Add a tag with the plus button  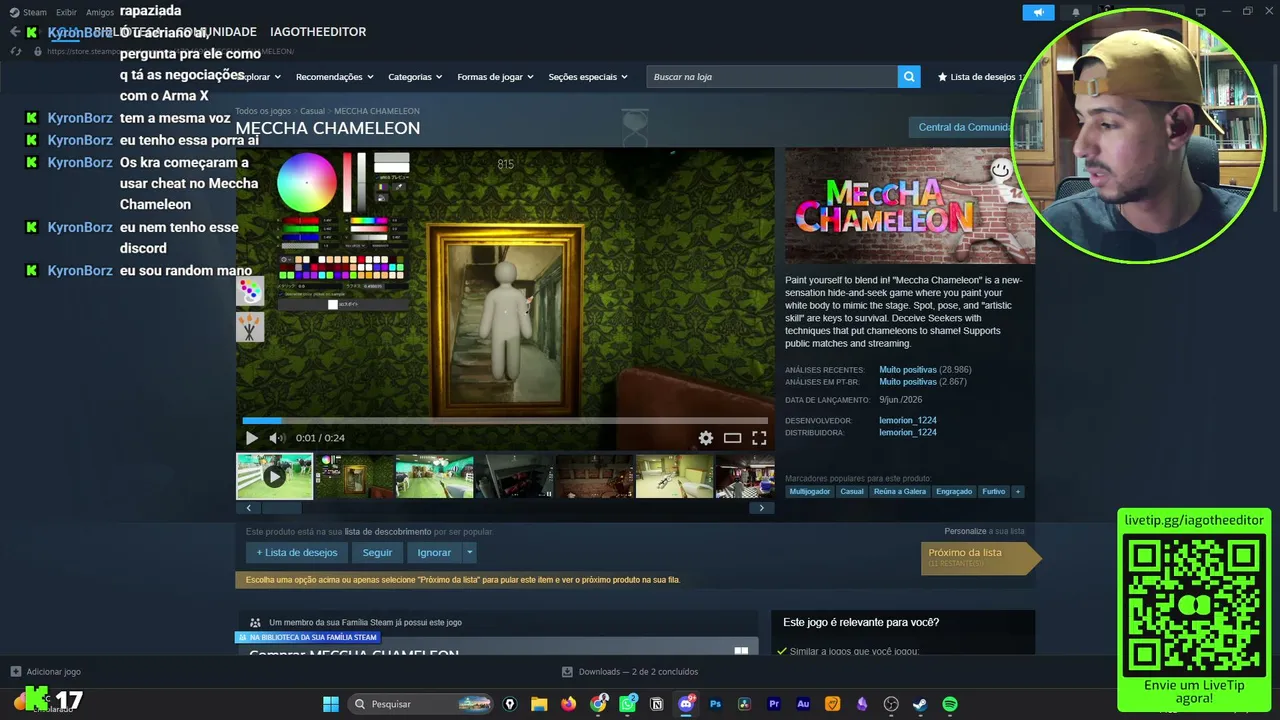[x=1018, y=492]
